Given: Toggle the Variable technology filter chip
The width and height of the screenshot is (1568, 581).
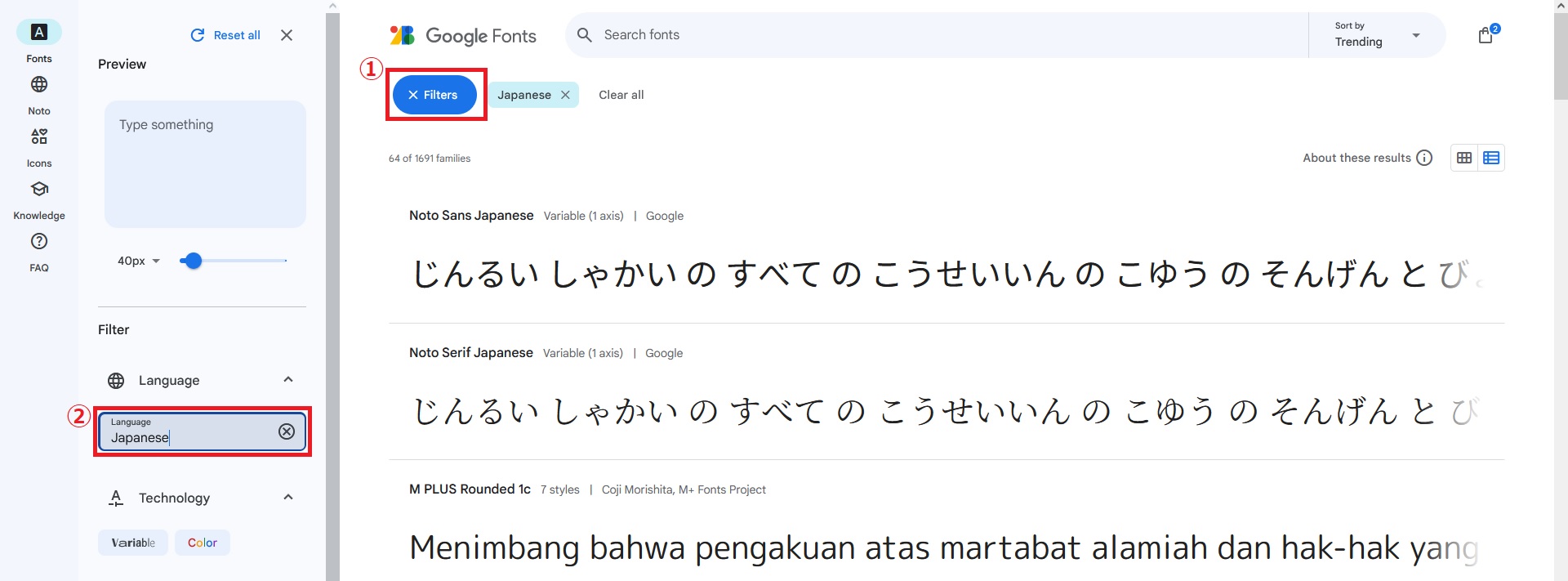Looking at the screenshot, I should click(x=133, y=543).
